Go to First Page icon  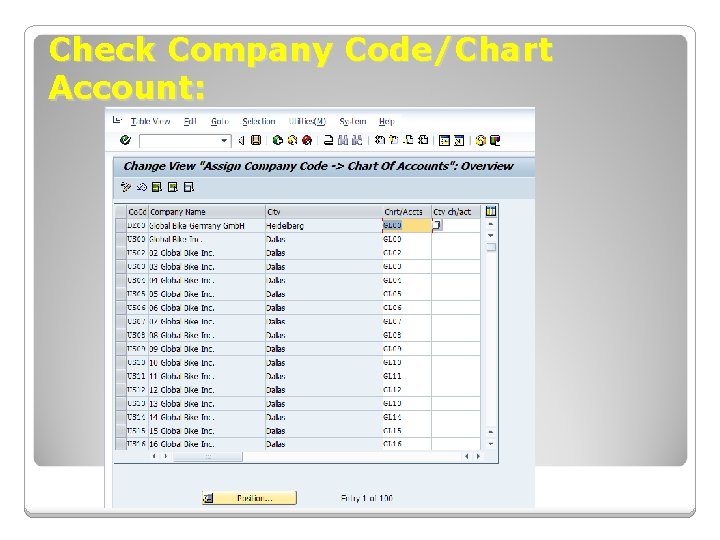click(379, 141)
